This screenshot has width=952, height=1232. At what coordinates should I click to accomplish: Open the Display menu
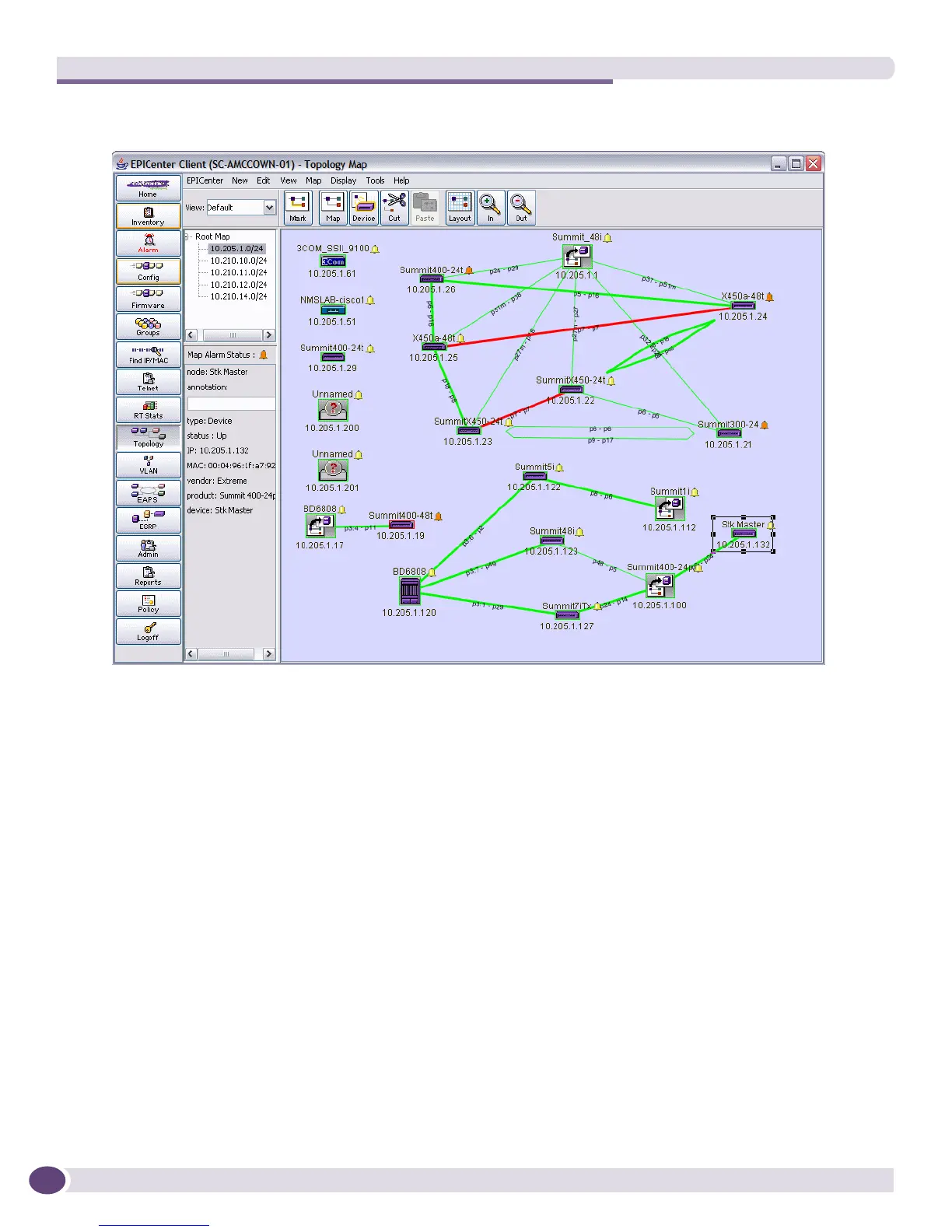[343, 180]
